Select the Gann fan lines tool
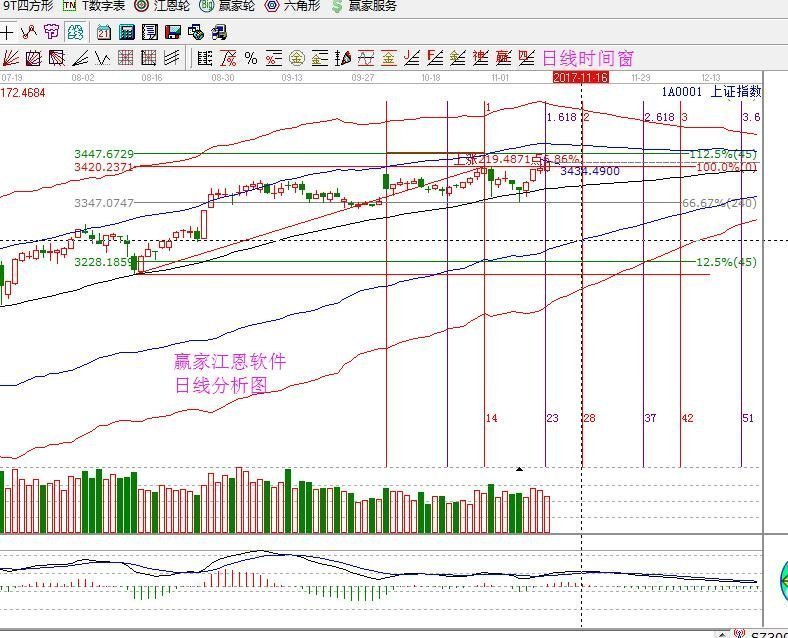 (11, 58)
